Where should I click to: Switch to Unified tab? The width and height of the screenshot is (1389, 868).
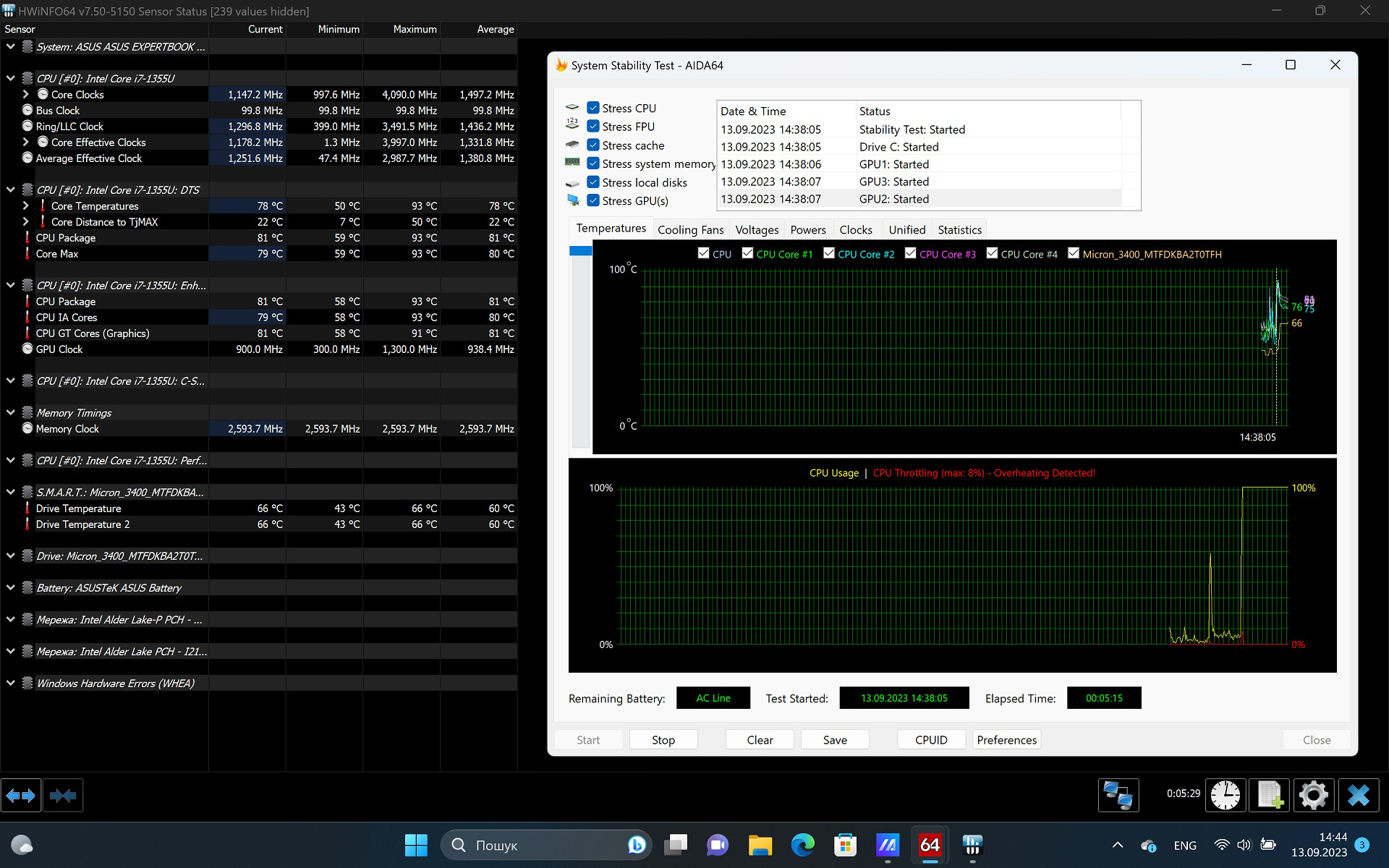[907, 230]
